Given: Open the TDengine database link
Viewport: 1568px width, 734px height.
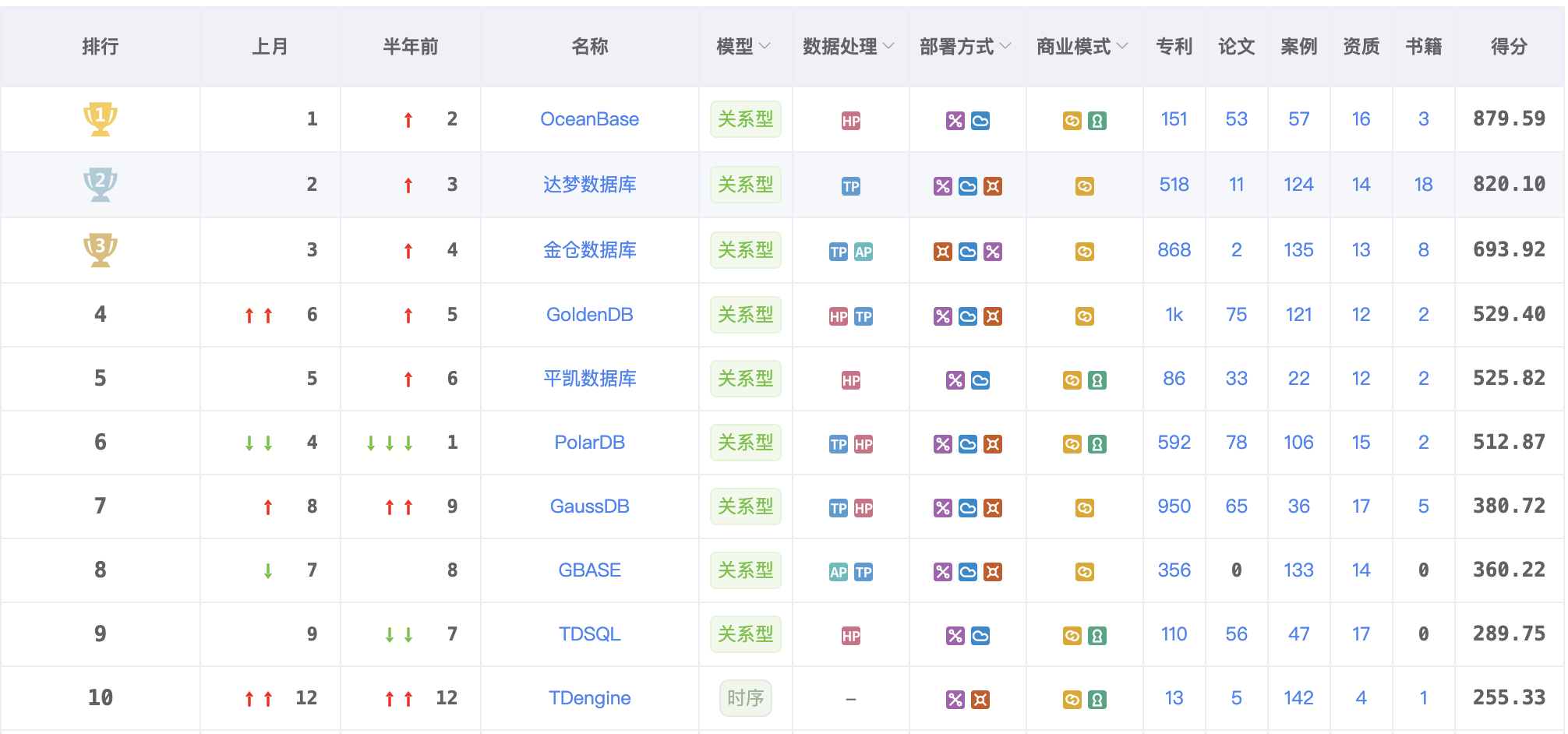Looking at the screenshot, I should point(590,698).
